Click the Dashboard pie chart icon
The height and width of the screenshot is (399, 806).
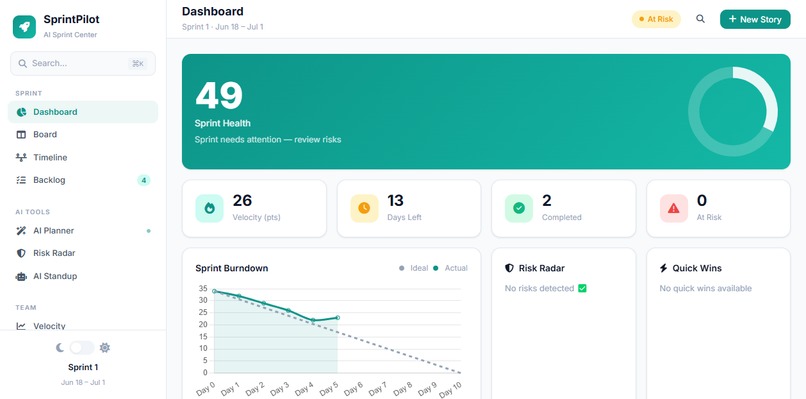click(21, 112)
